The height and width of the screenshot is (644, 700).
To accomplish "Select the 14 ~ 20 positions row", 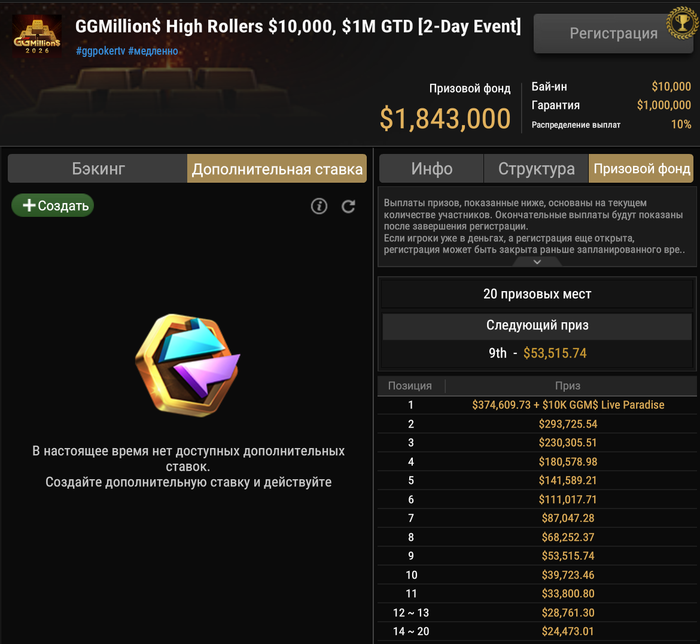I will [x=537, y=632].
